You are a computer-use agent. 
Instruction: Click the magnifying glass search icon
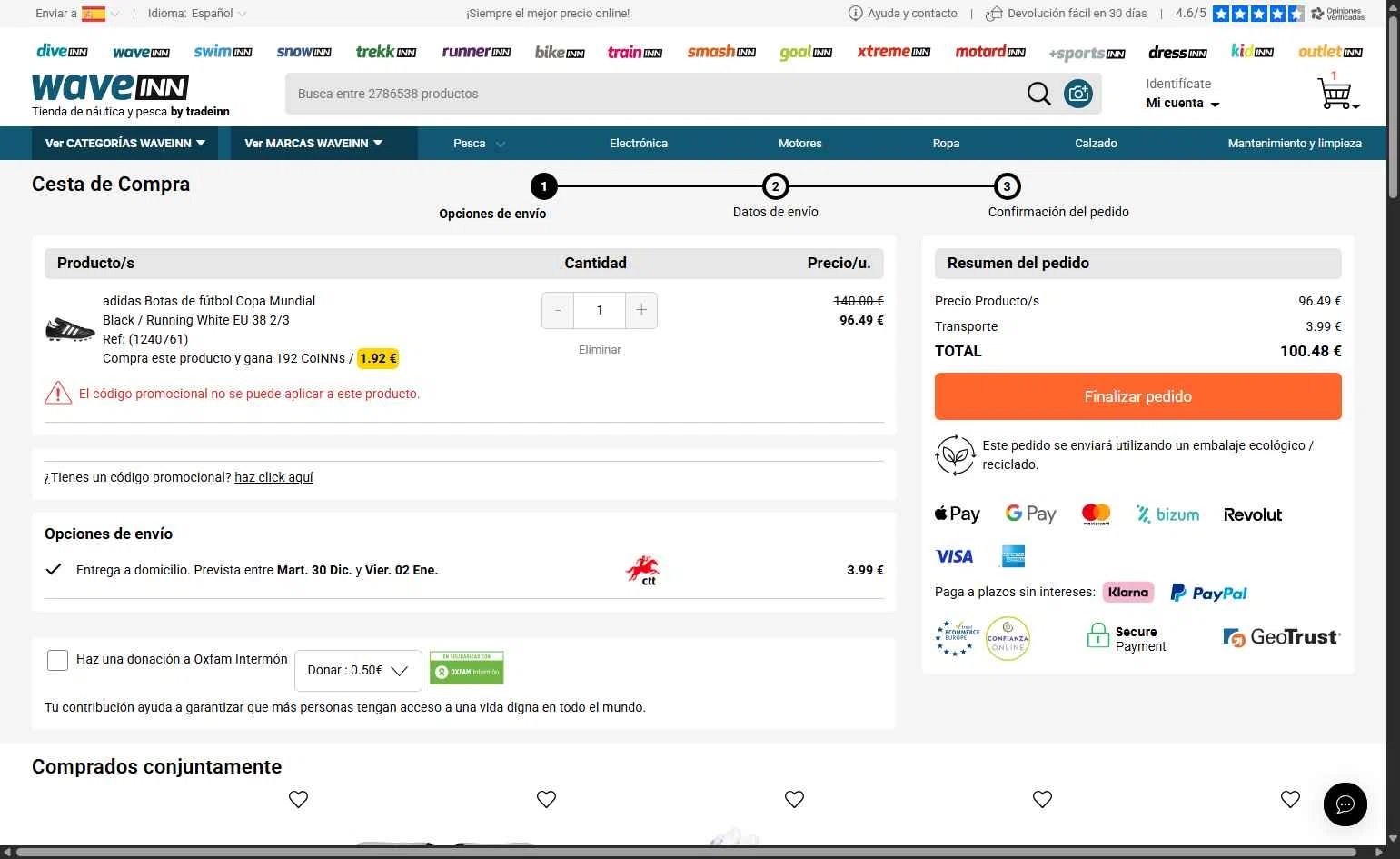[1038, 94]
